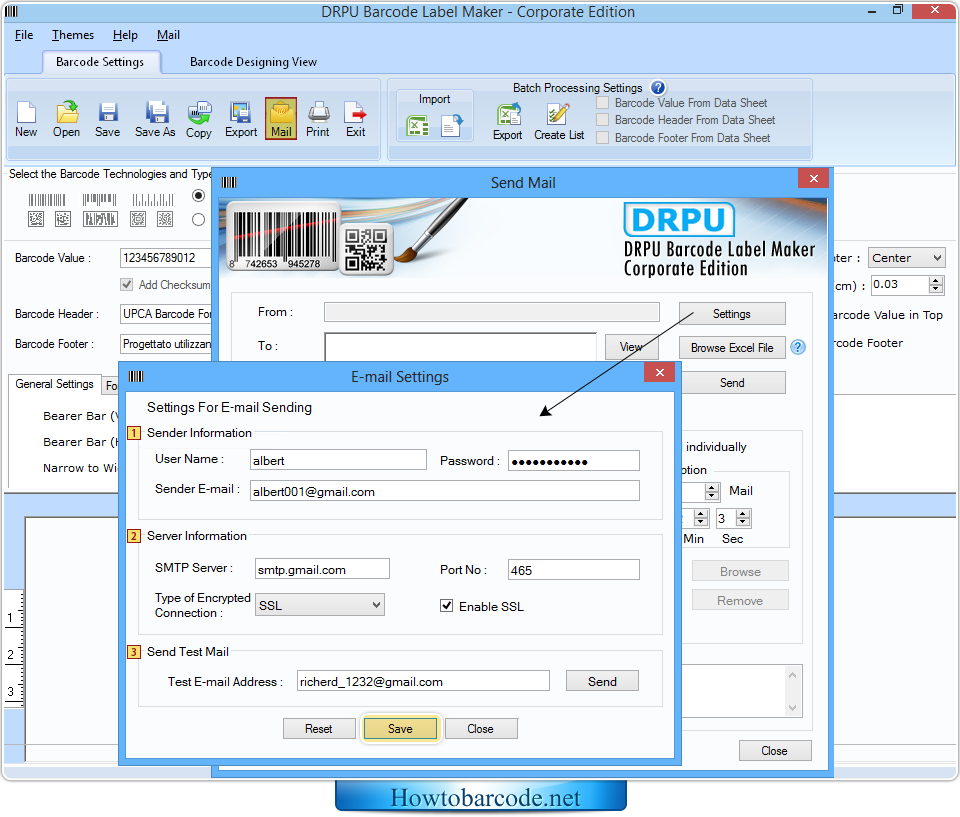Click the Exit toolbar icon
Viewport: 960px width, 817px height.
point(355,119)
